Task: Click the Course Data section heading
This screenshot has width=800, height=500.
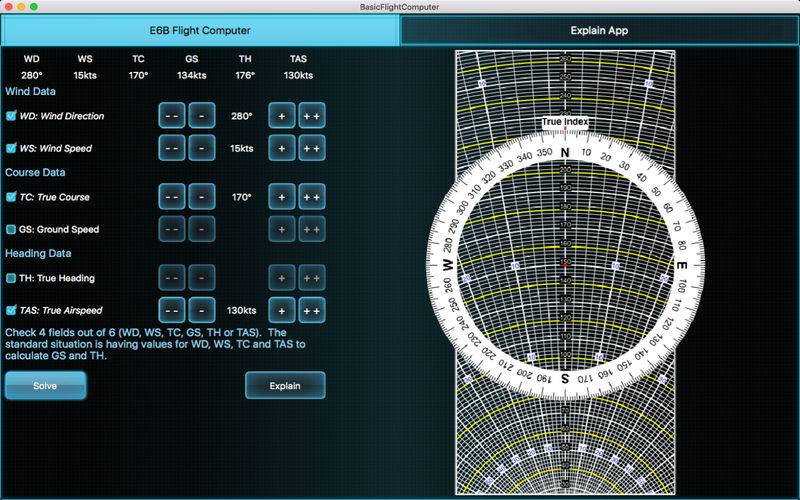Action: tap(35, 172)
